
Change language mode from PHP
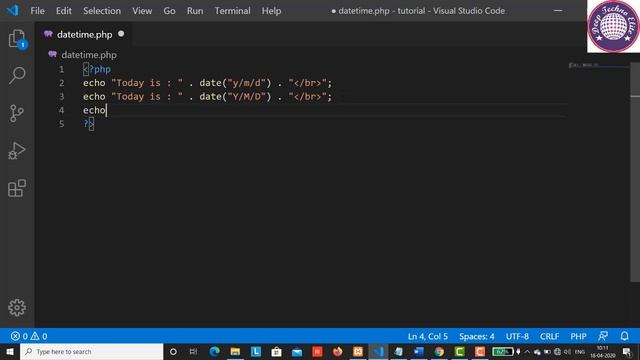pyautogui.click(x=578, y=336)
